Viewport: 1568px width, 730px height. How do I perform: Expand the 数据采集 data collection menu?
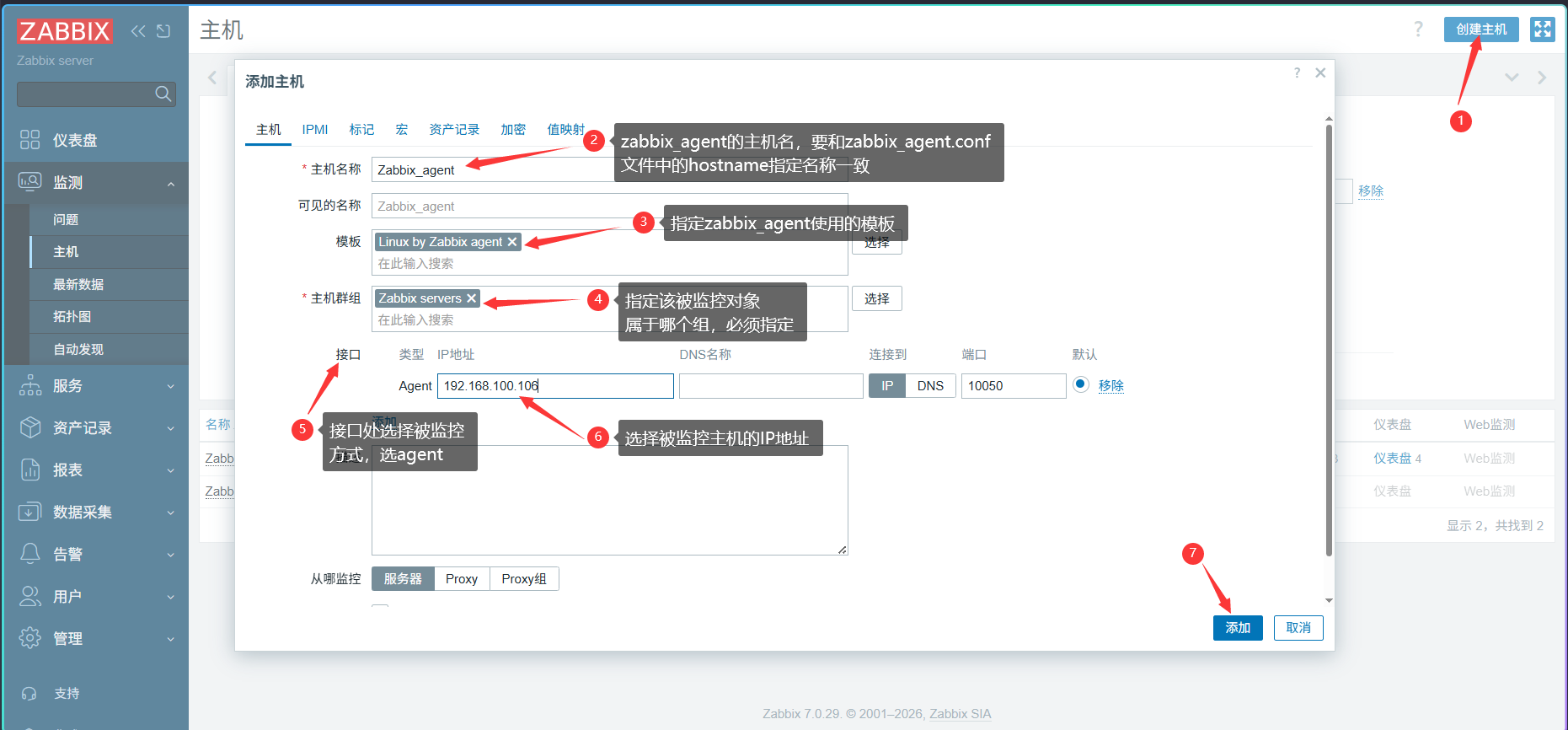94,513
